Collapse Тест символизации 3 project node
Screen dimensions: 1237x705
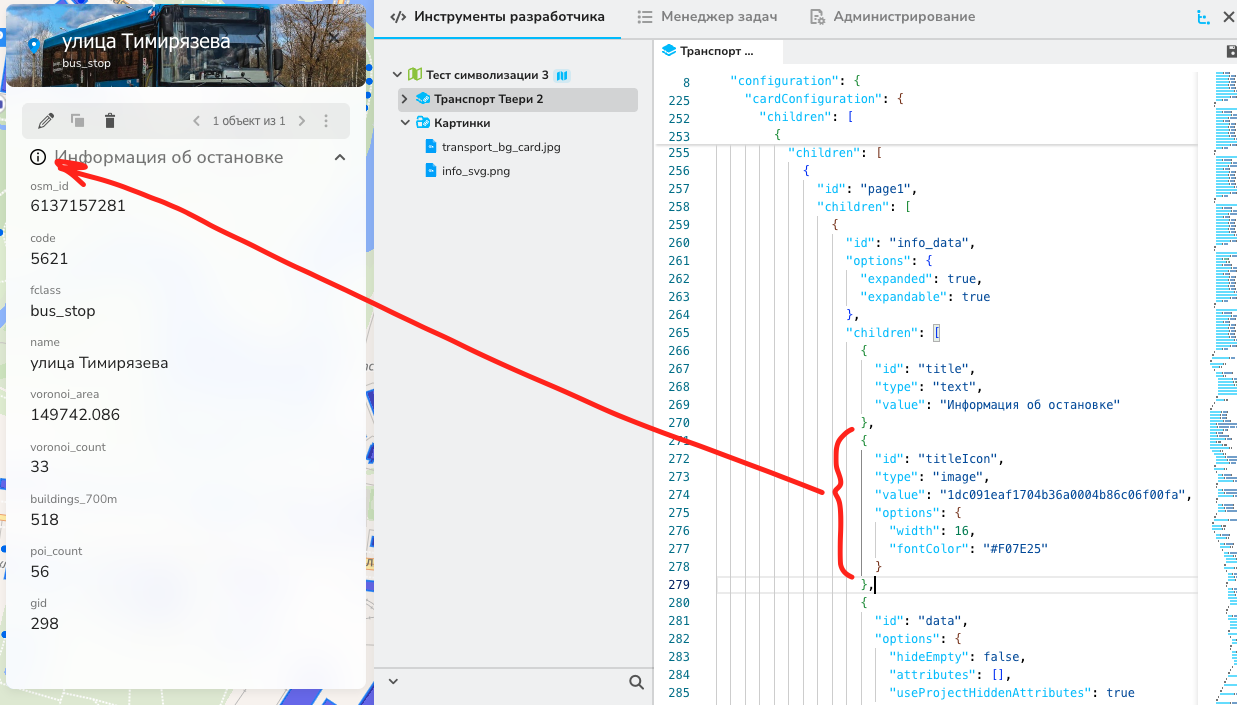(x=397, y=75)
